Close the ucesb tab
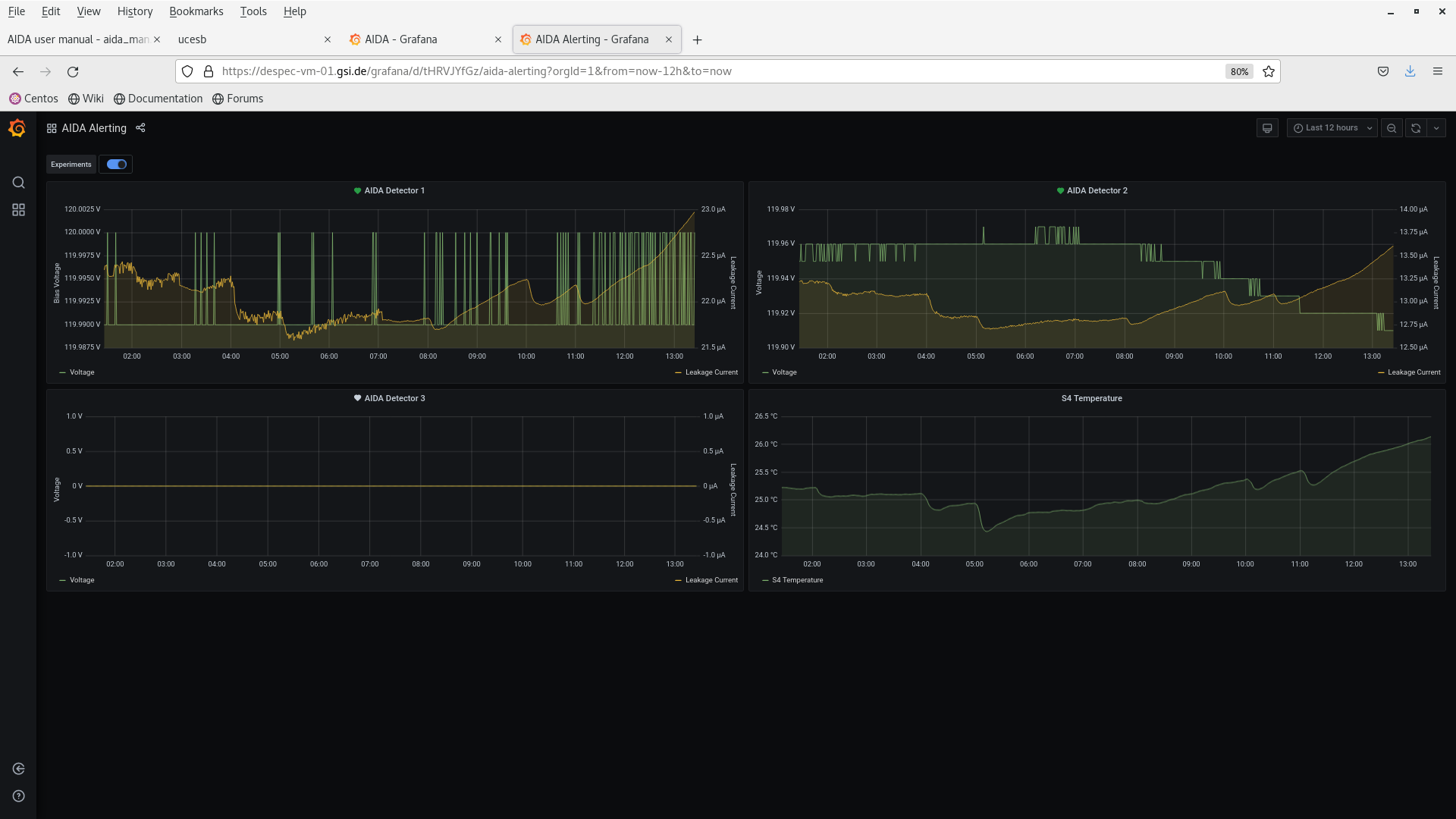The width and height of the screenshot is (1456, 819). point(328,39)
